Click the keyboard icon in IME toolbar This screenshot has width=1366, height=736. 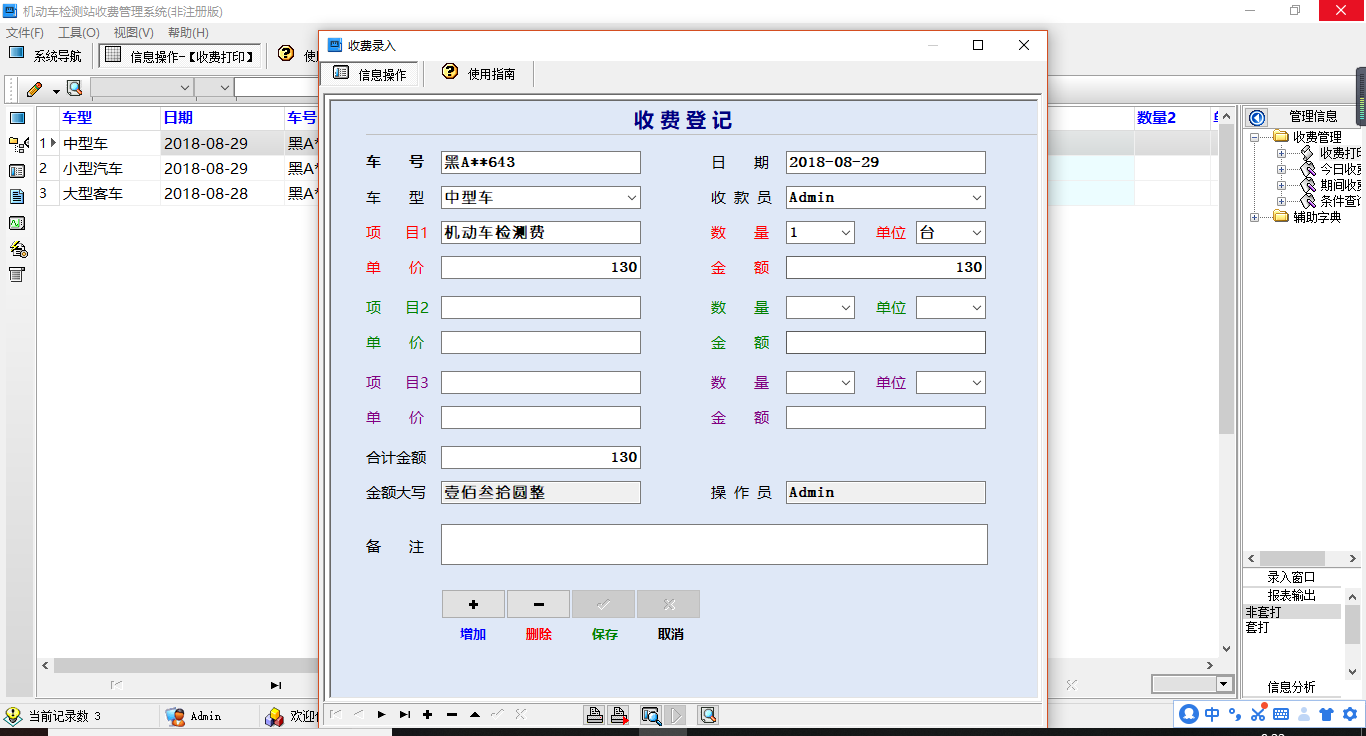[x=1281, y=714]
